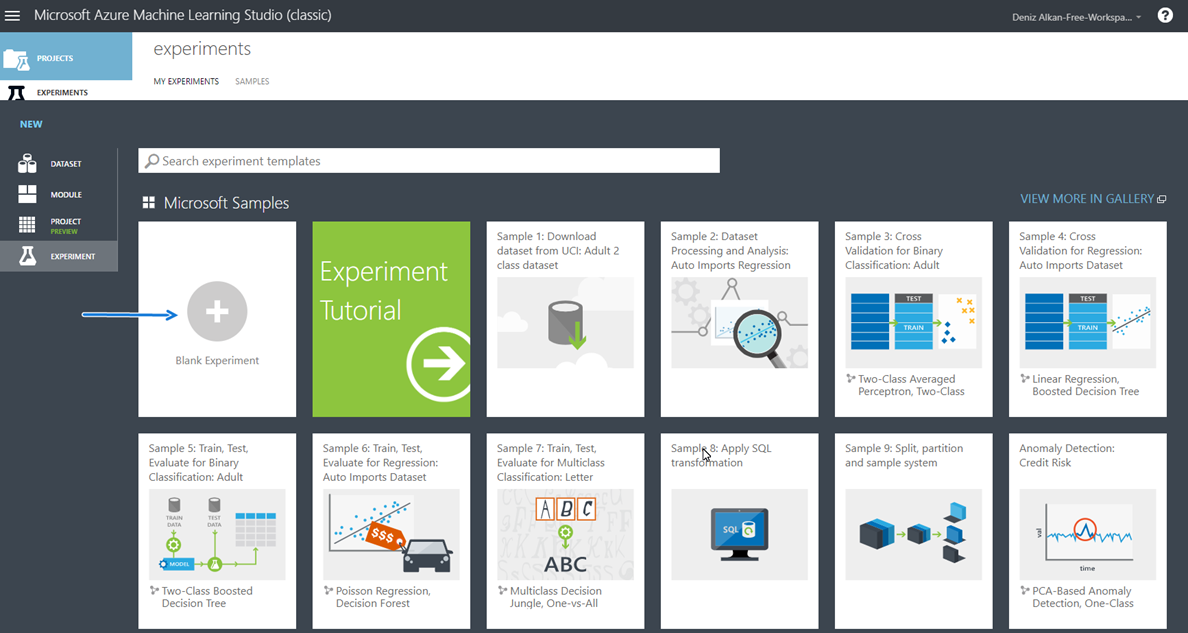Click module icon beside Multiclass Decision Jungle
This screenshot has width=1188, height=633.
(502, 590)
